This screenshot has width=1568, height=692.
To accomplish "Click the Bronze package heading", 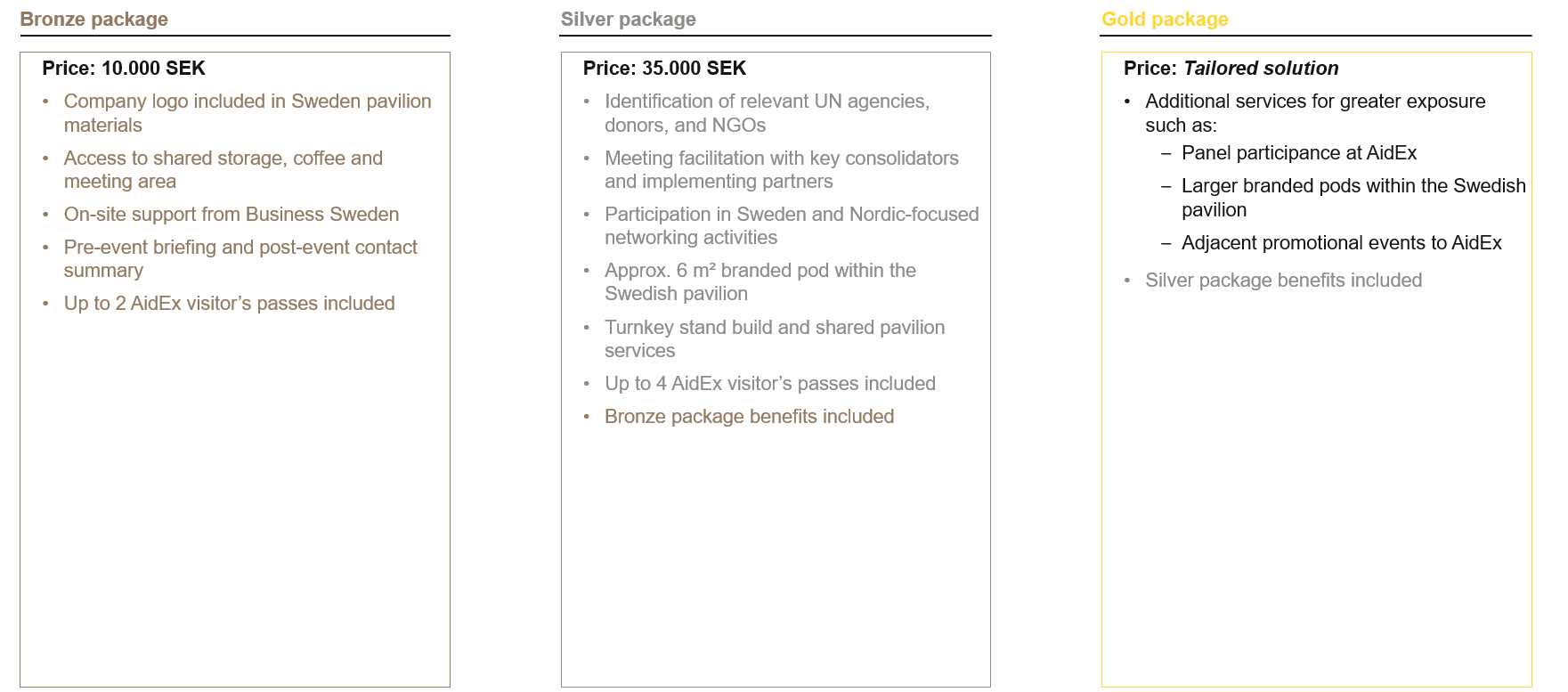I will (x=93, y=20).
